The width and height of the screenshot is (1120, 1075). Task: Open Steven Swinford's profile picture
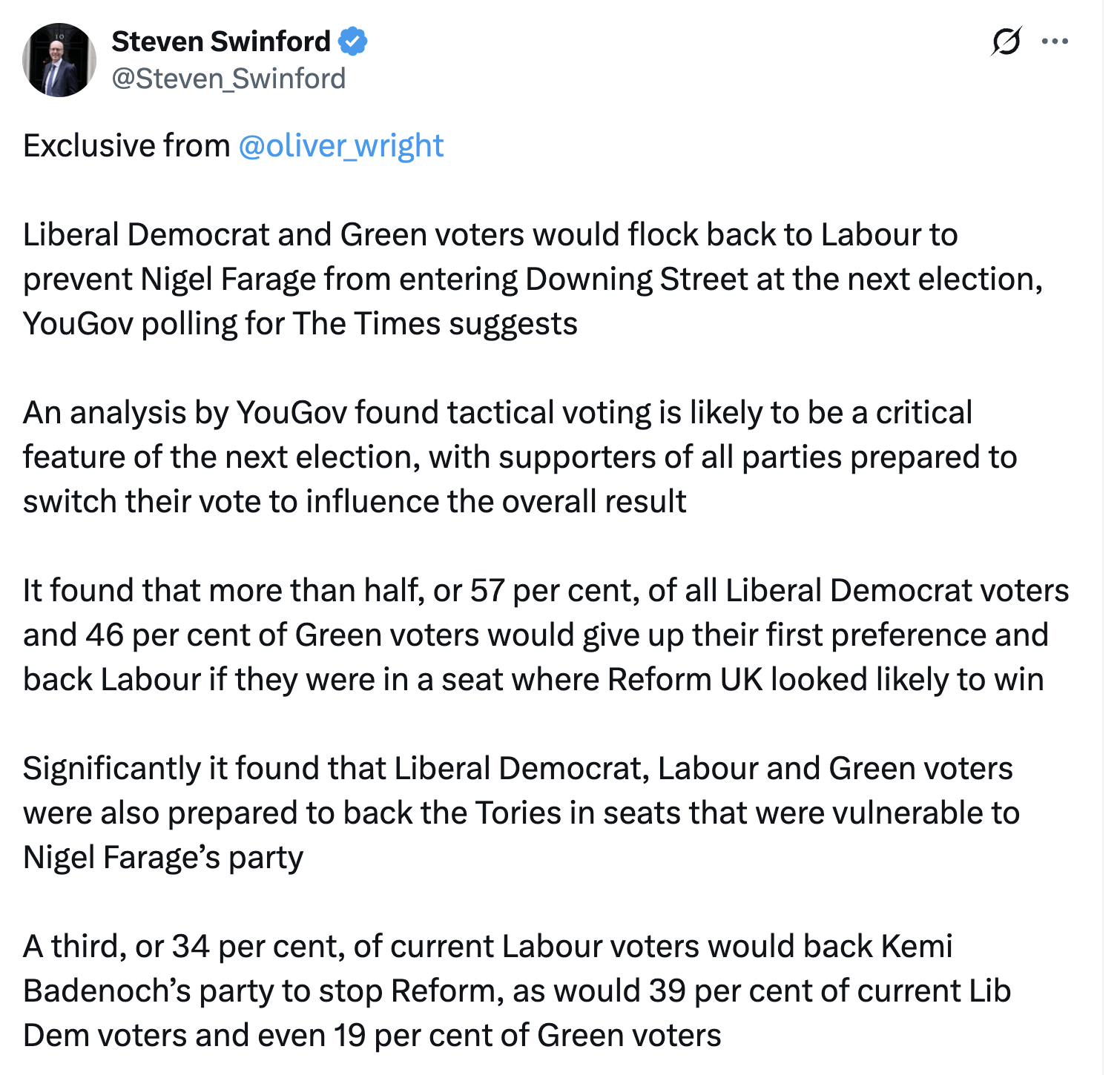point(59,60)
